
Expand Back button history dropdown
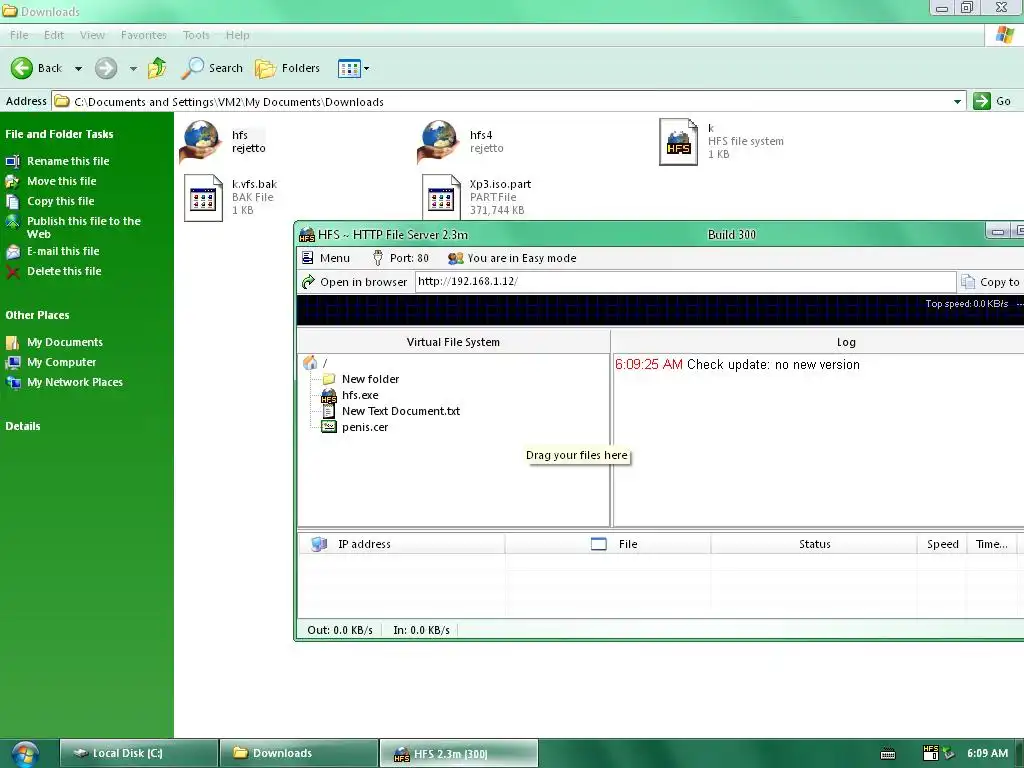coord(78,69)
